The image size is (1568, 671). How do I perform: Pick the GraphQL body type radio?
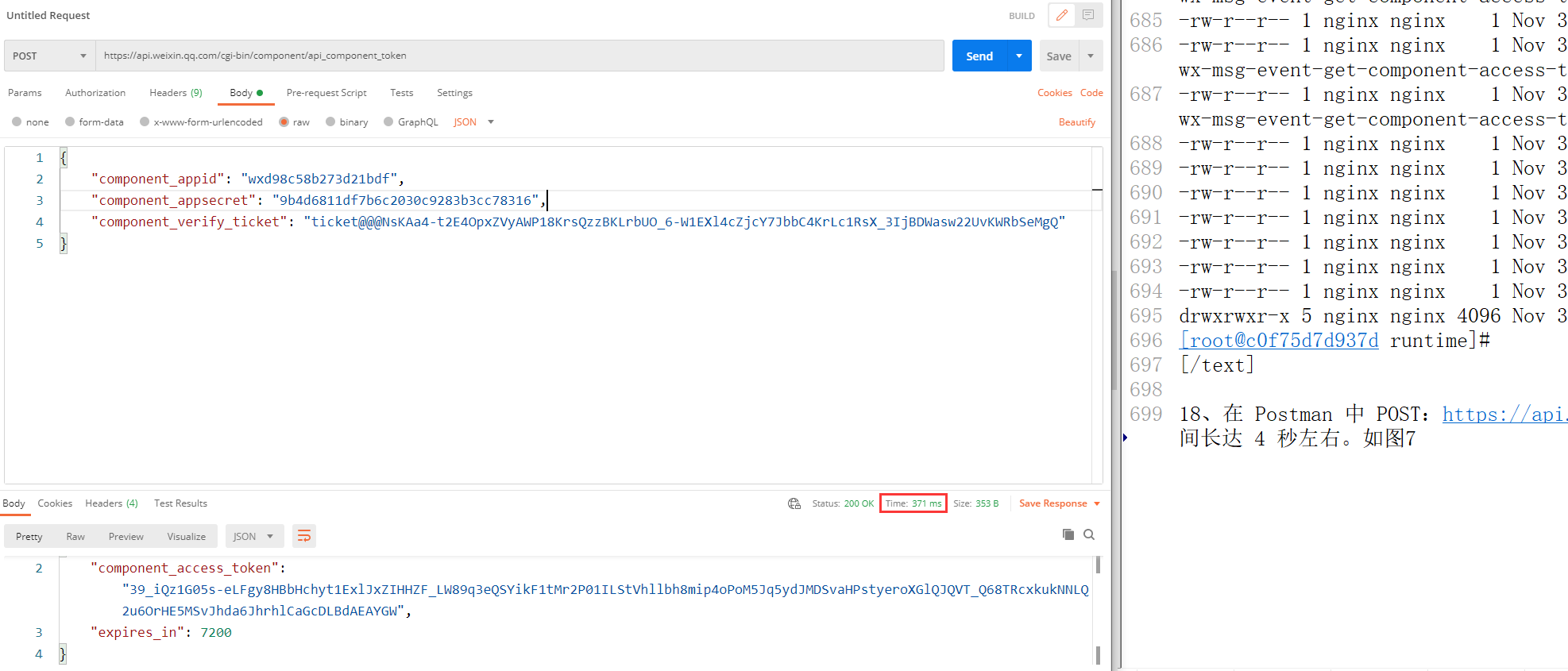(x=388, y=121)
